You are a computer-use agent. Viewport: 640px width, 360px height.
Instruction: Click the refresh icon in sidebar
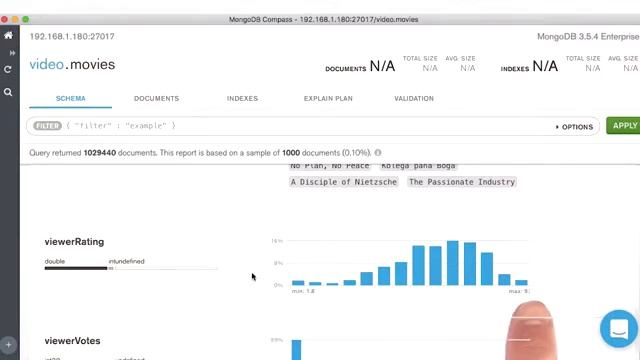coord(8,70)
